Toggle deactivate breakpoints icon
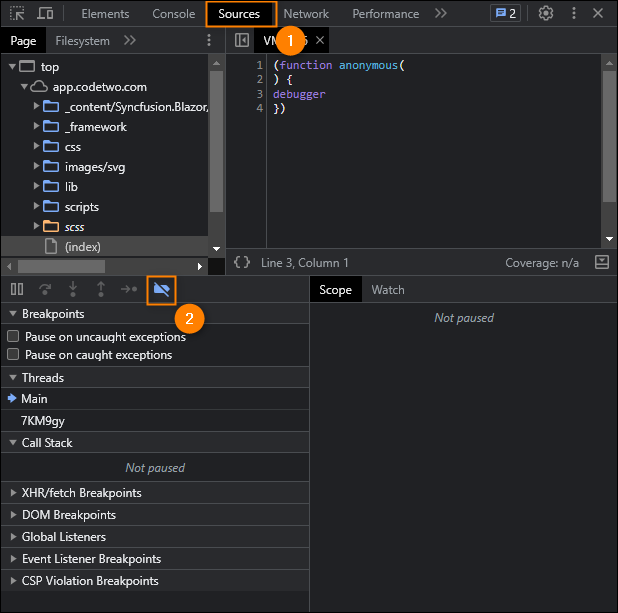This screenshot has width=618, height=613. tap(161, 290)
